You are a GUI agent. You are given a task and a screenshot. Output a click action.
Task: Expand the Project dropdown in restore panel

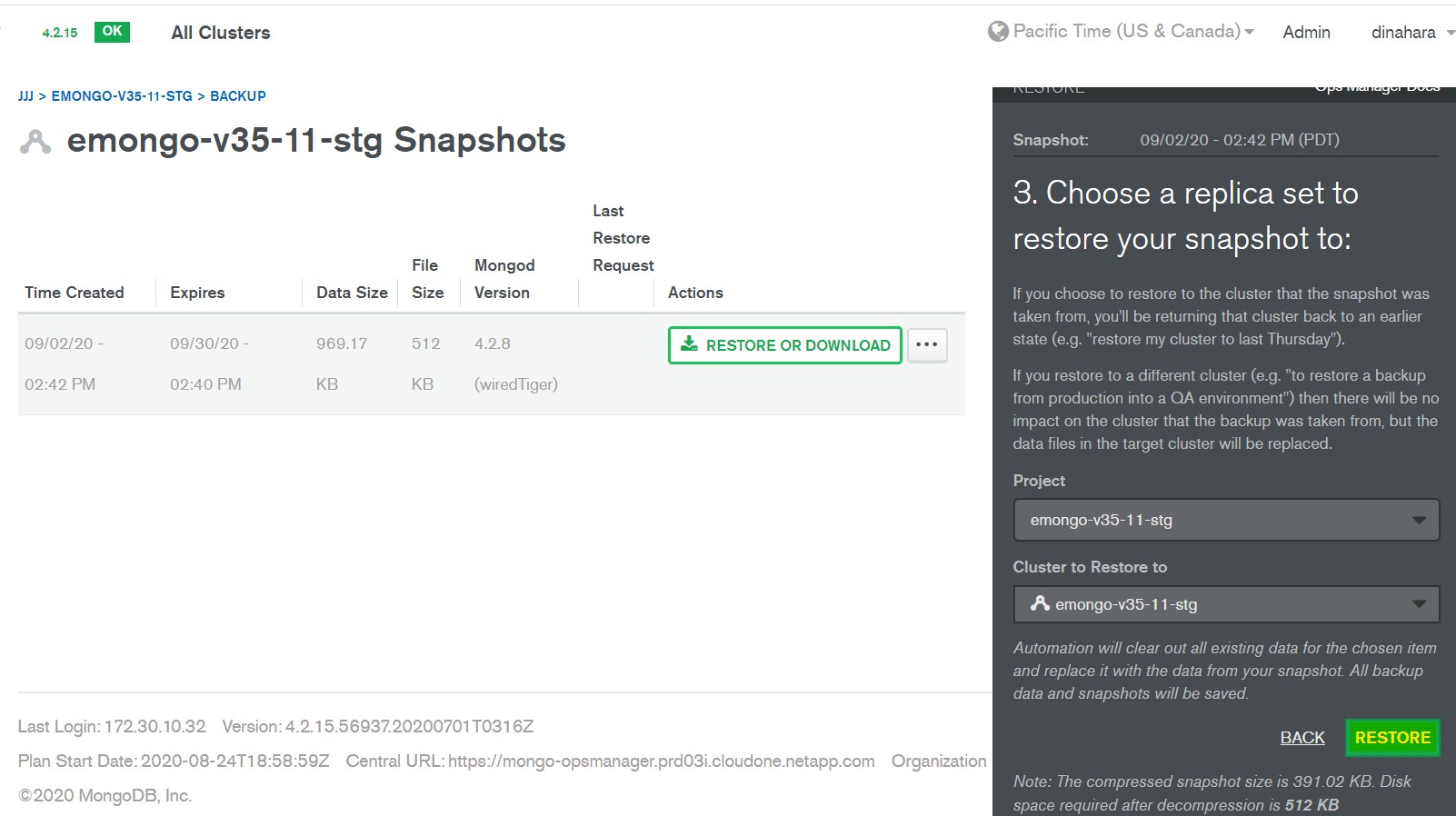(x=1226, y=520)
